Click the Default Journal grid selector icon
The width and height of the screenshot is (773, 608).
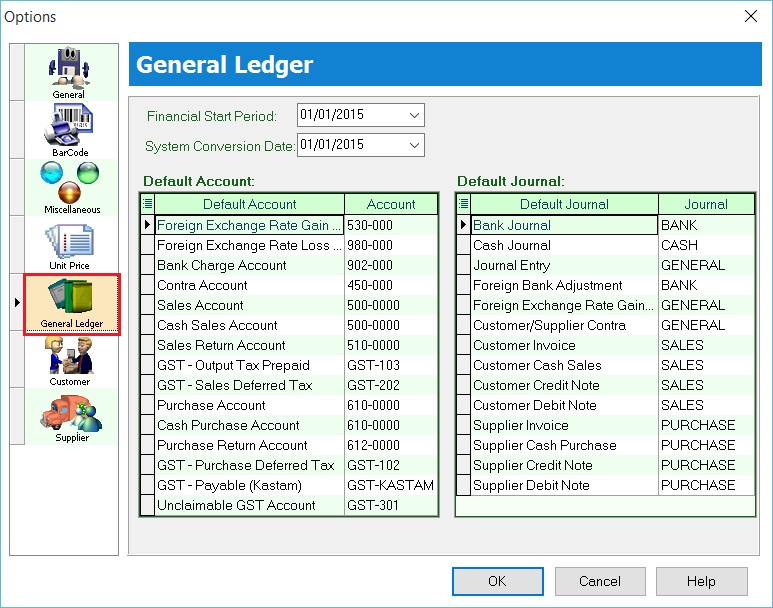point(463,204)
